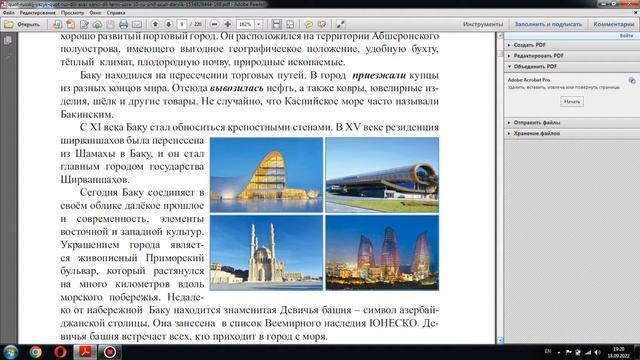640x360 pixels.
Task: Add a sticky note comment
Action: point(309,24)
